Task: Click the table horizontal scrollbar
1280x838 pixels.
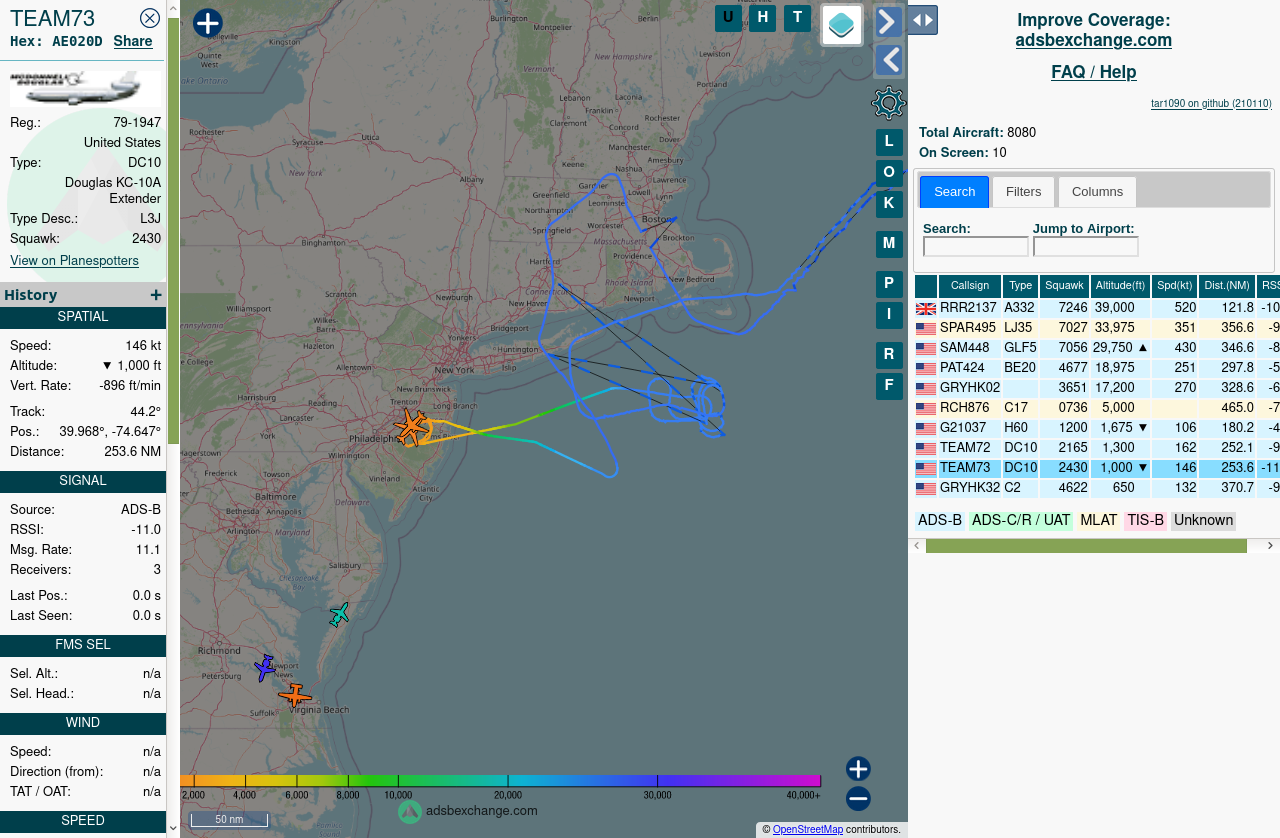Action: [x=1086, y=546]
